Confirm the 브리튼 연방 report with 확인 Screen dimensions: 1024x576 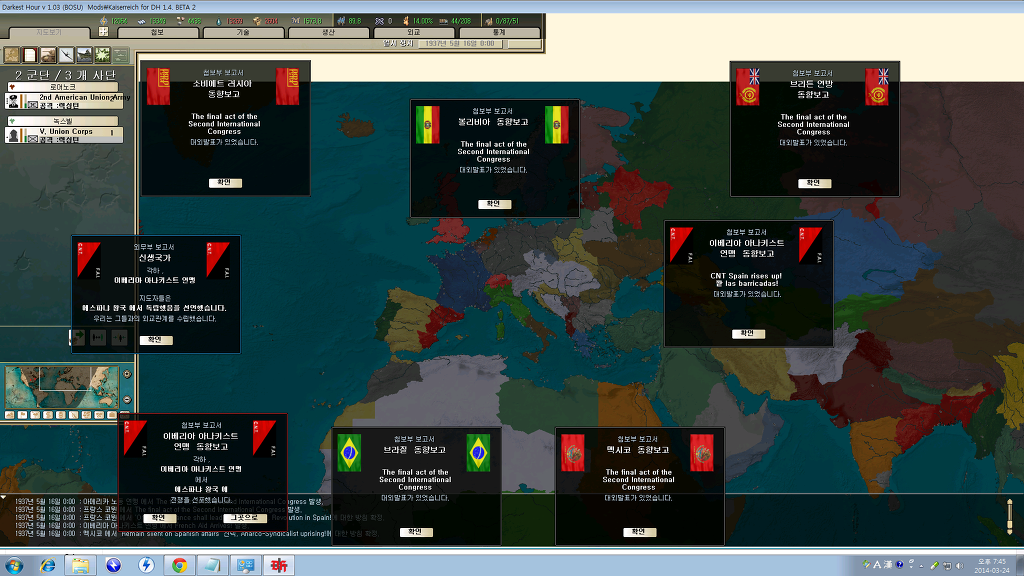tap(814, 184)
